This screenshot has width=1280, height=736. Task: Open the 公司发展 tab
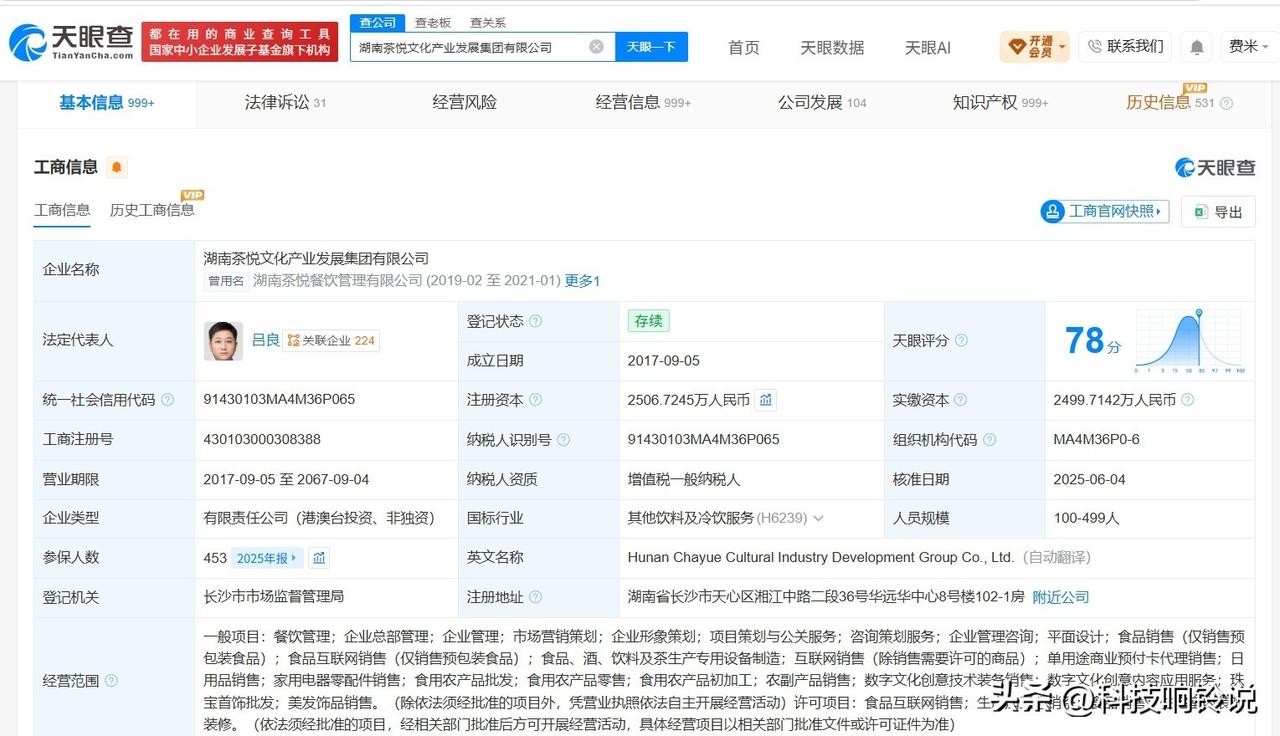822,102
